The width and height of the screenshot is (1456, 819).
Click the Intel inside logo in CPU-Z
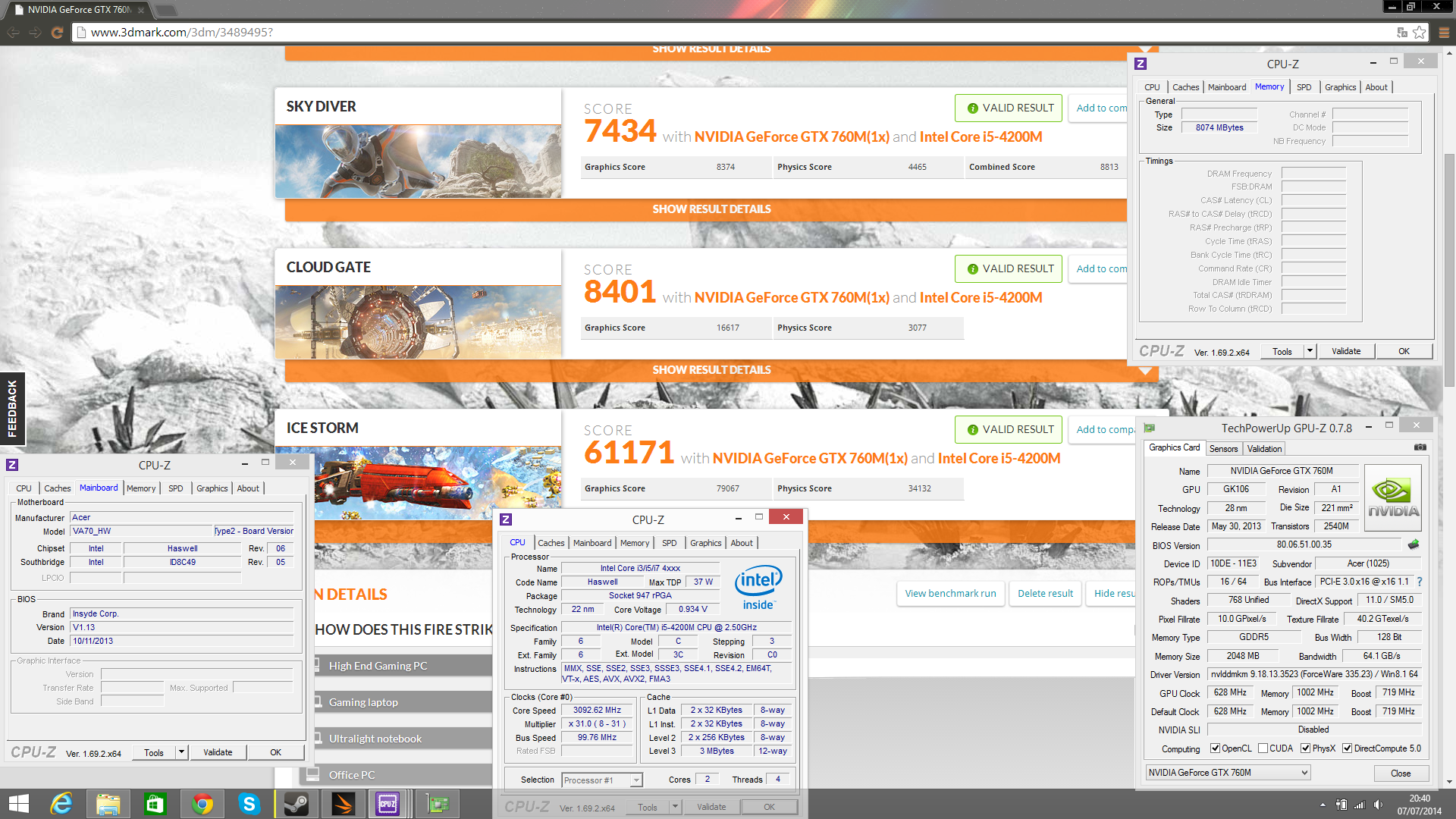click(758, 588)
